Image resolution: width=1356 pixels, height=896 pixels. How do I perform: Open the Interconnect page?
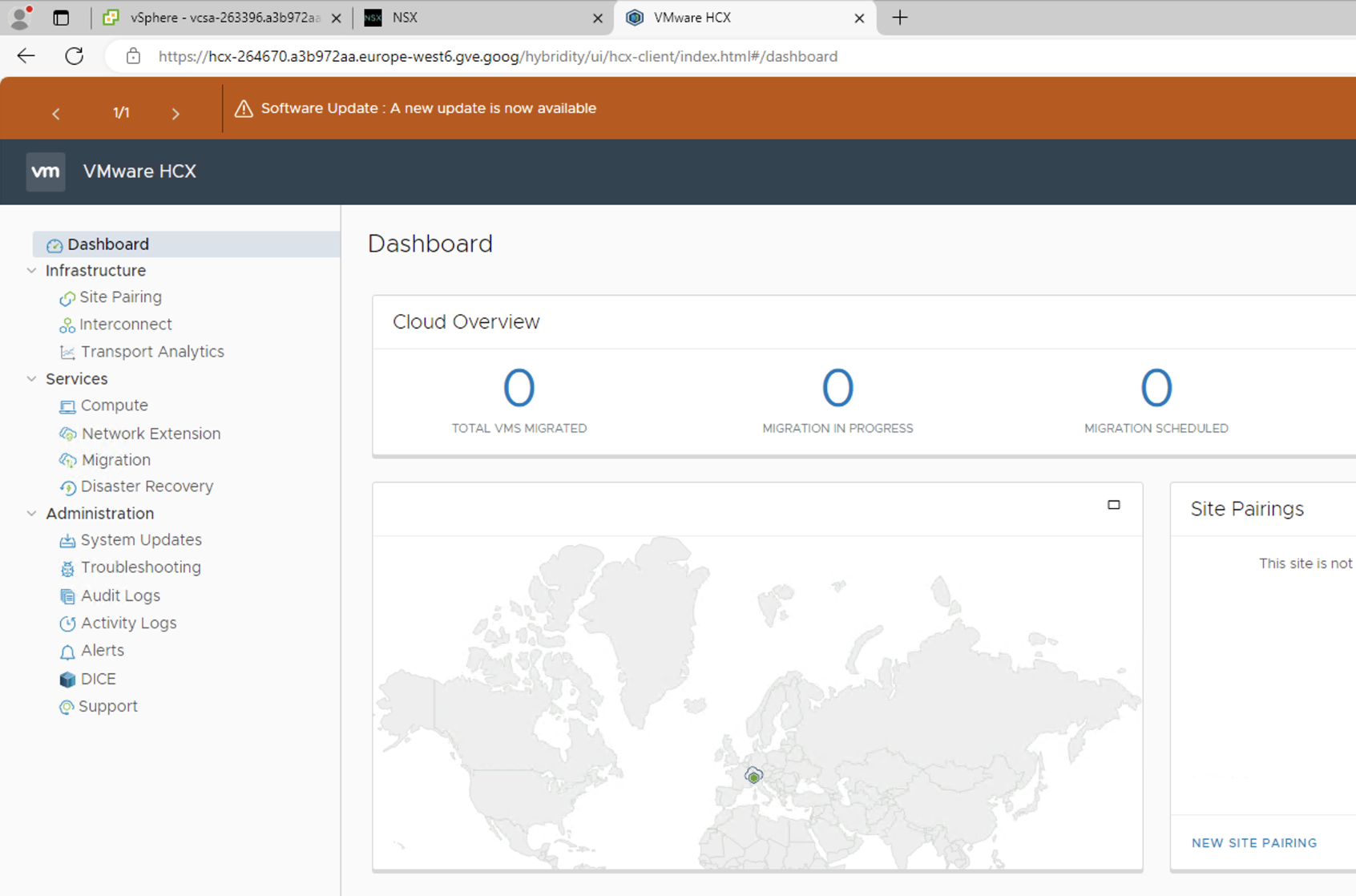[x=126, y=325]
